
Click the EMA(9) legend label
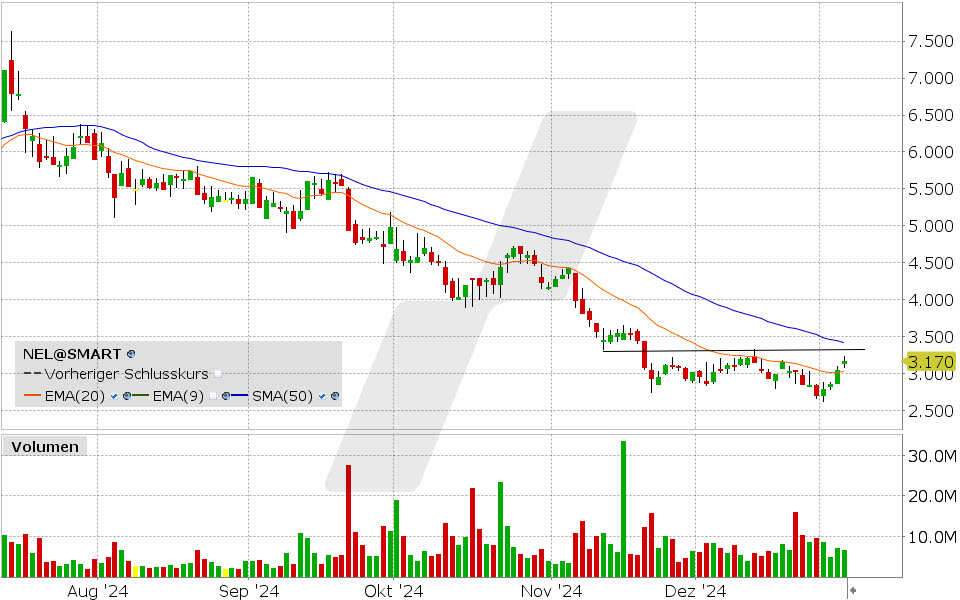(x=178, y=396)
